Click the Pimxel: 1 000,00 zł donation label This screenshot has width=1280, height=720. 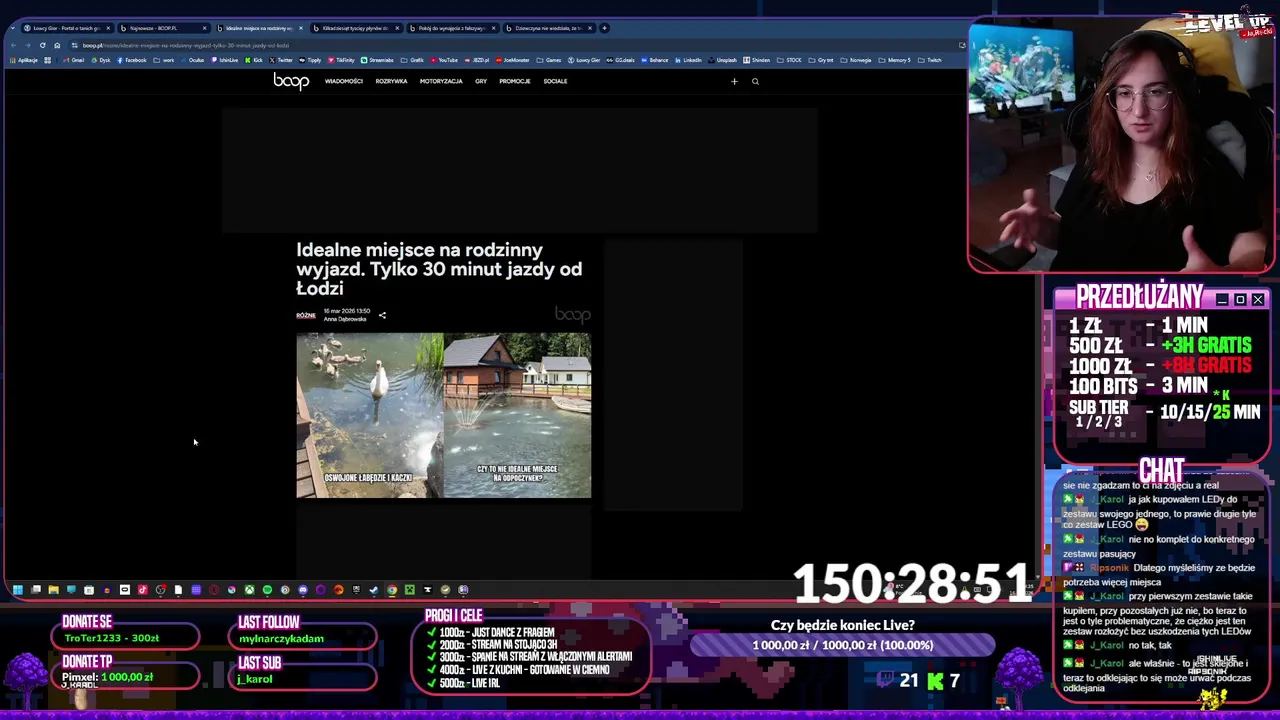108,677
